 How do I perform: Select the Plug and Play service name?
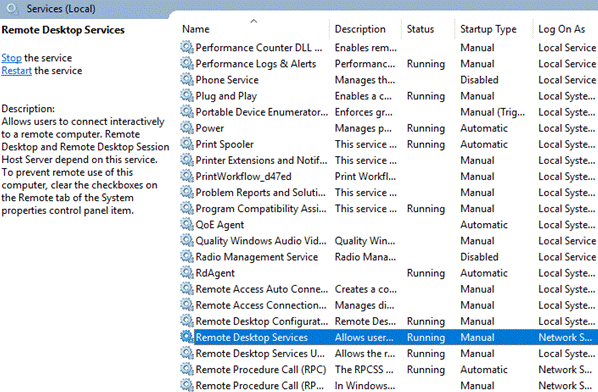coord(226,96)
